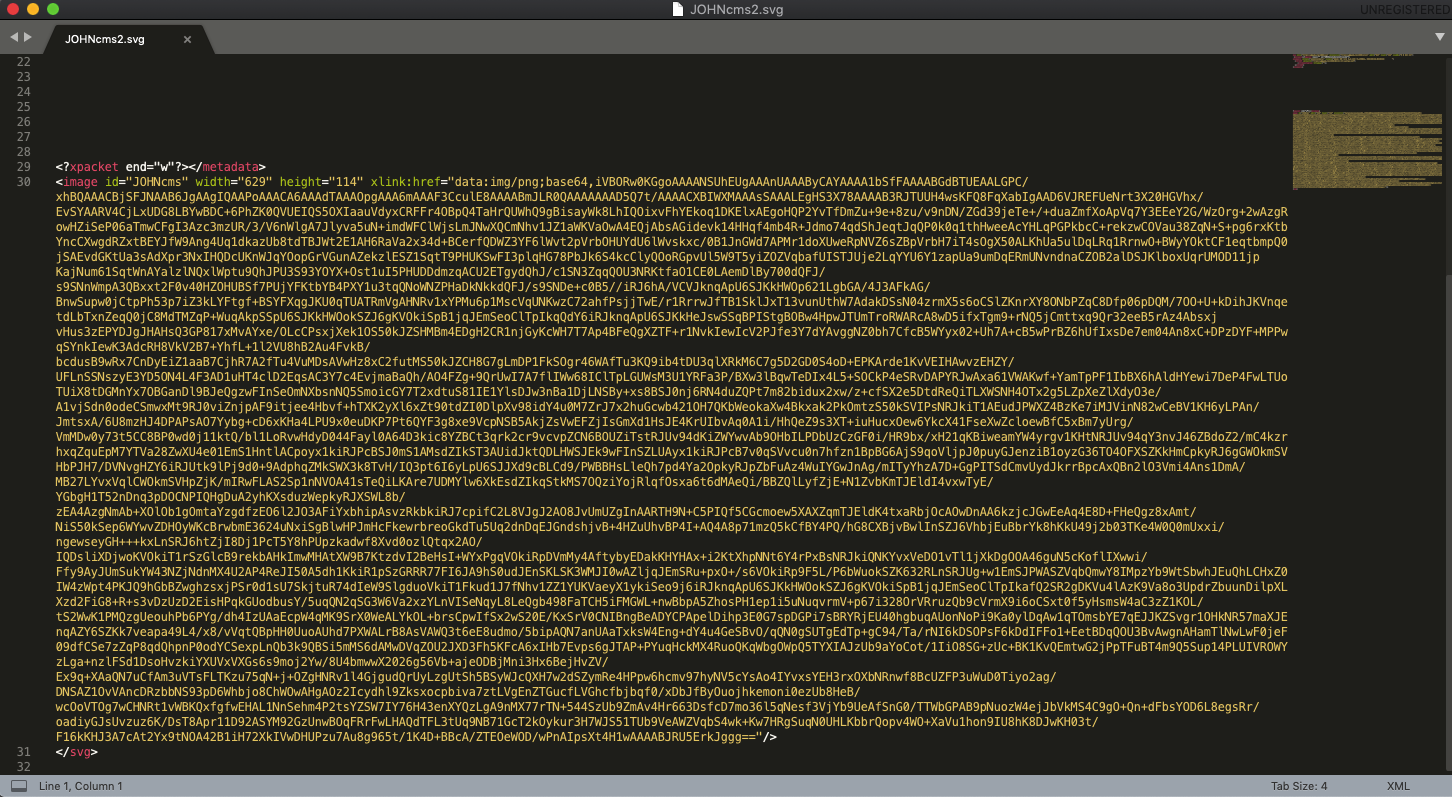Viewport: 1452px width, 797px height.
Task: Click the green full-screen window button
Action: (x=52, y=9)
